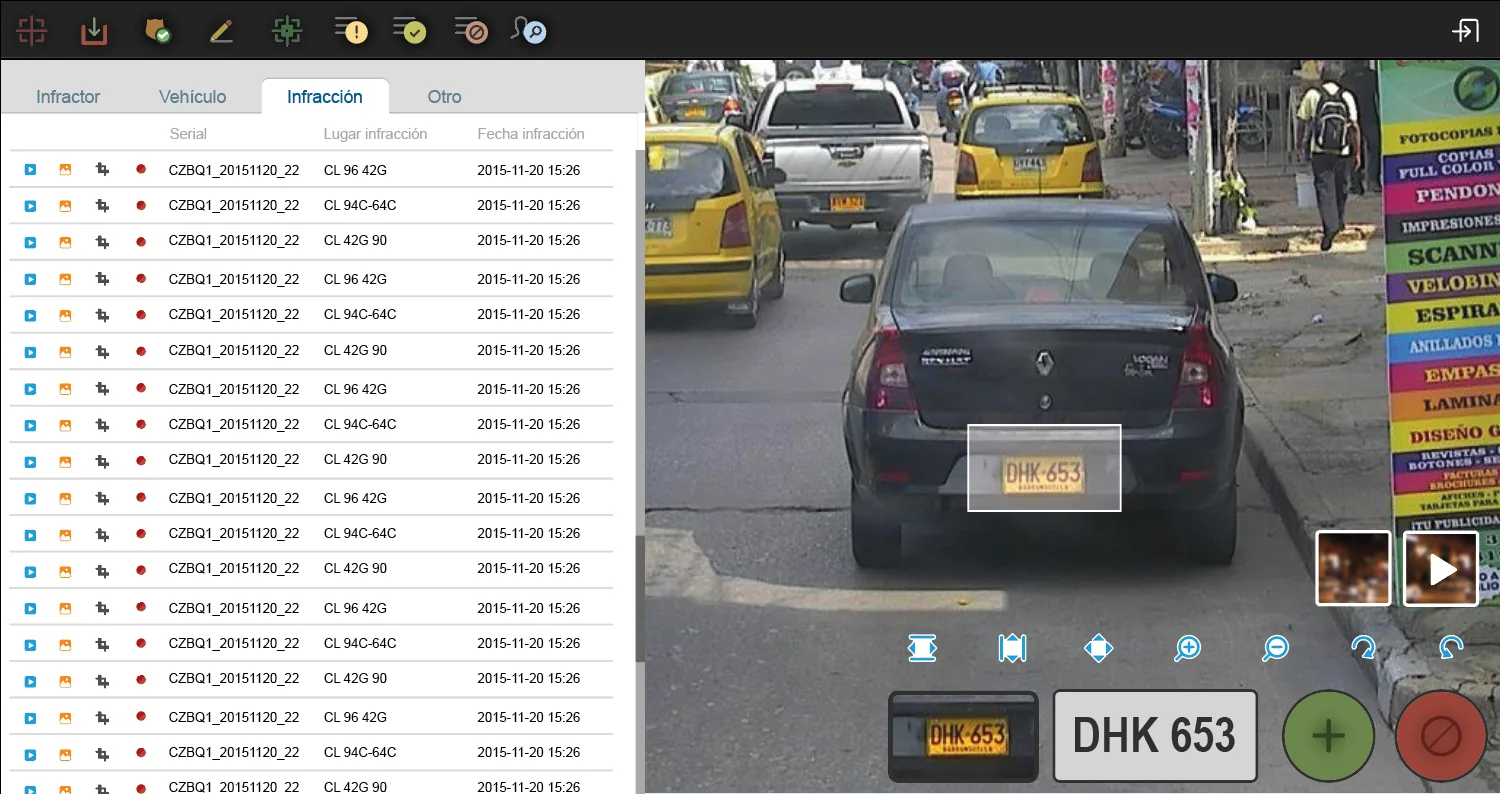Select the blurred photo thumbnail without play arrow
The width and height of the screenshot is (1500, 794).
click(x=1353, y=568)
